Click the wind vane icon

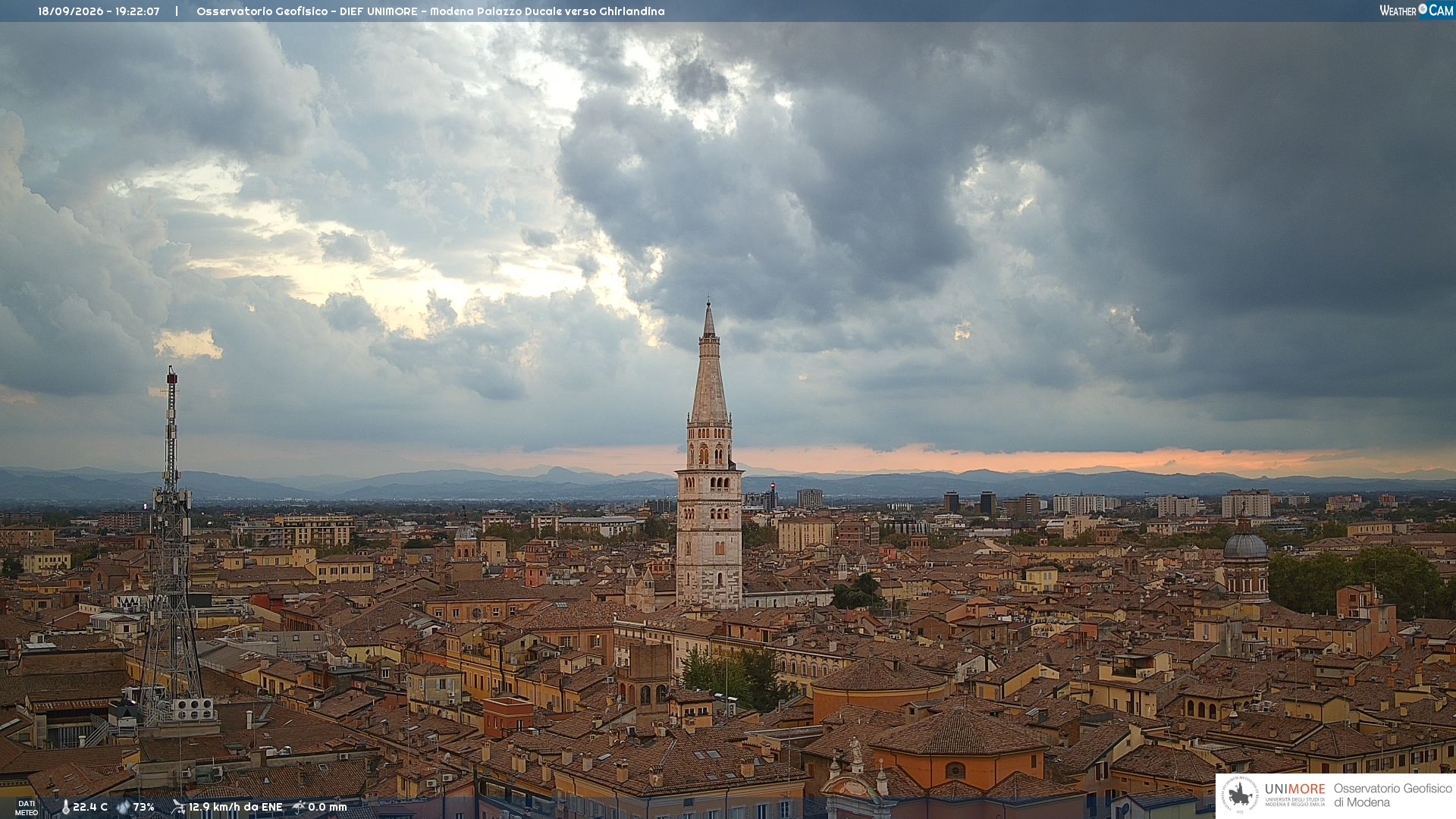tap(178, 807)
